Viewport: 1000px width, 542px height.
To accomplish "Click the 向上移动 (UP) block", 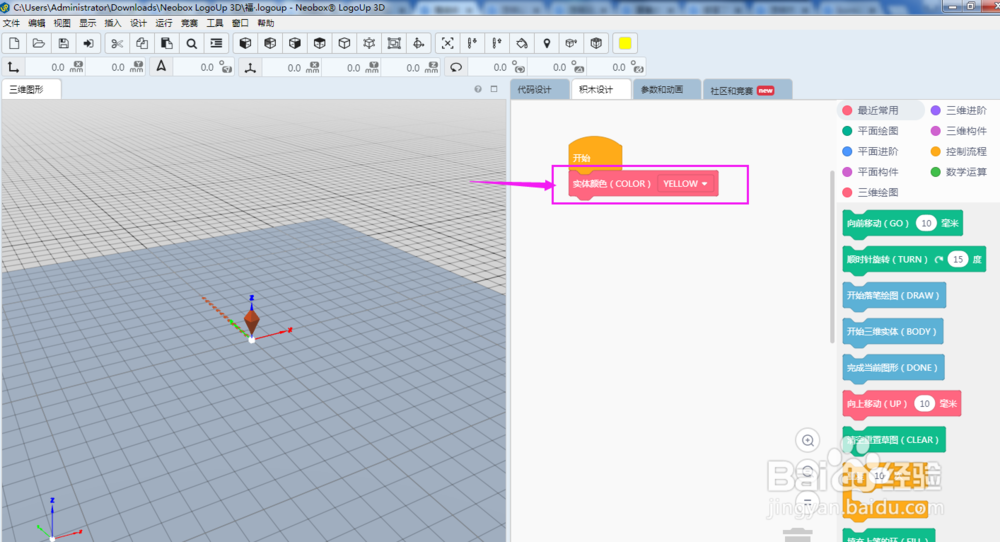I will pos(902,404).
